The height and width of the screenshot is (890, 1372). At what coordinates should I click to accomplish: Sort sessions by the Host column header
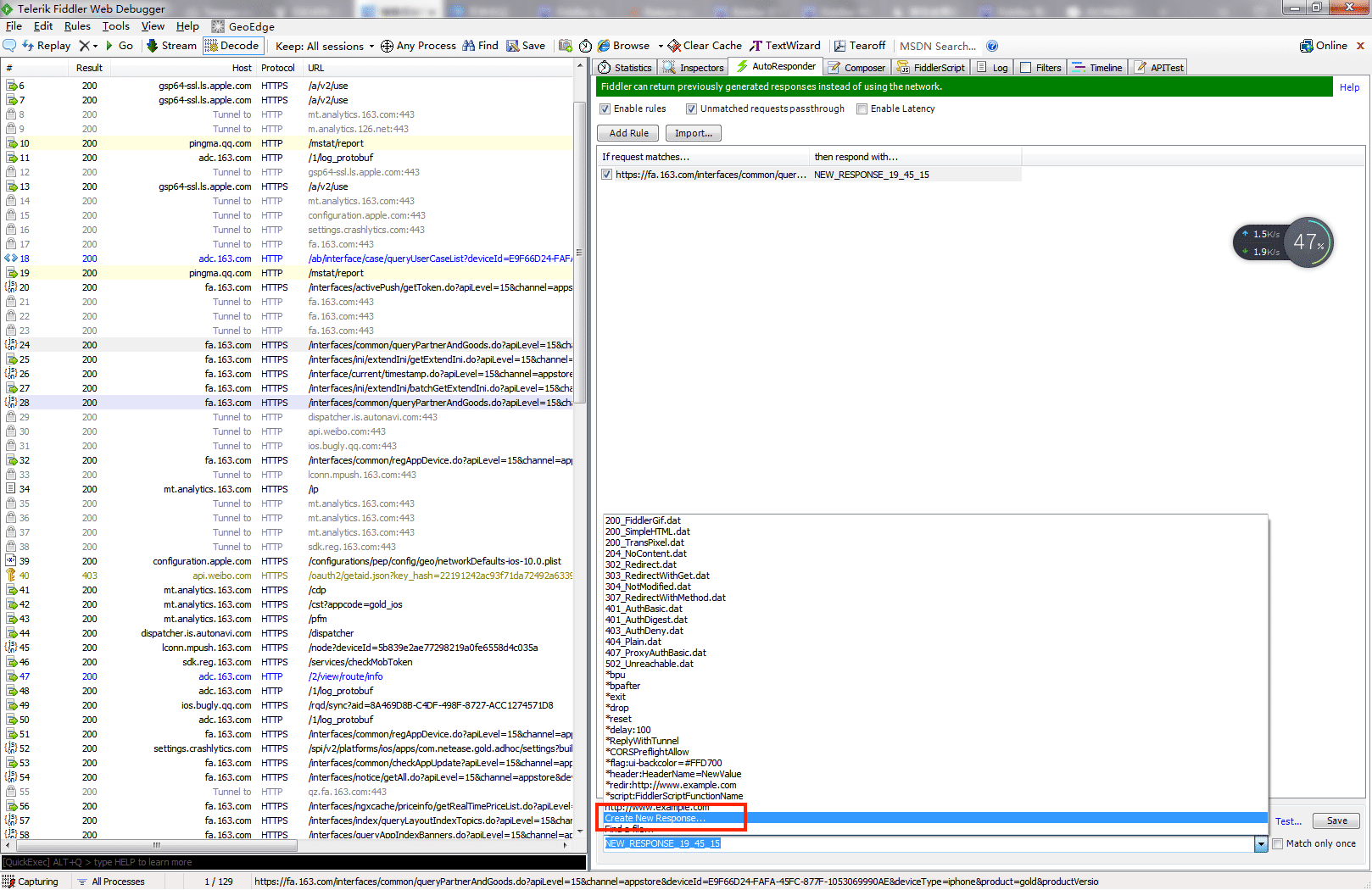coord(242,68)
